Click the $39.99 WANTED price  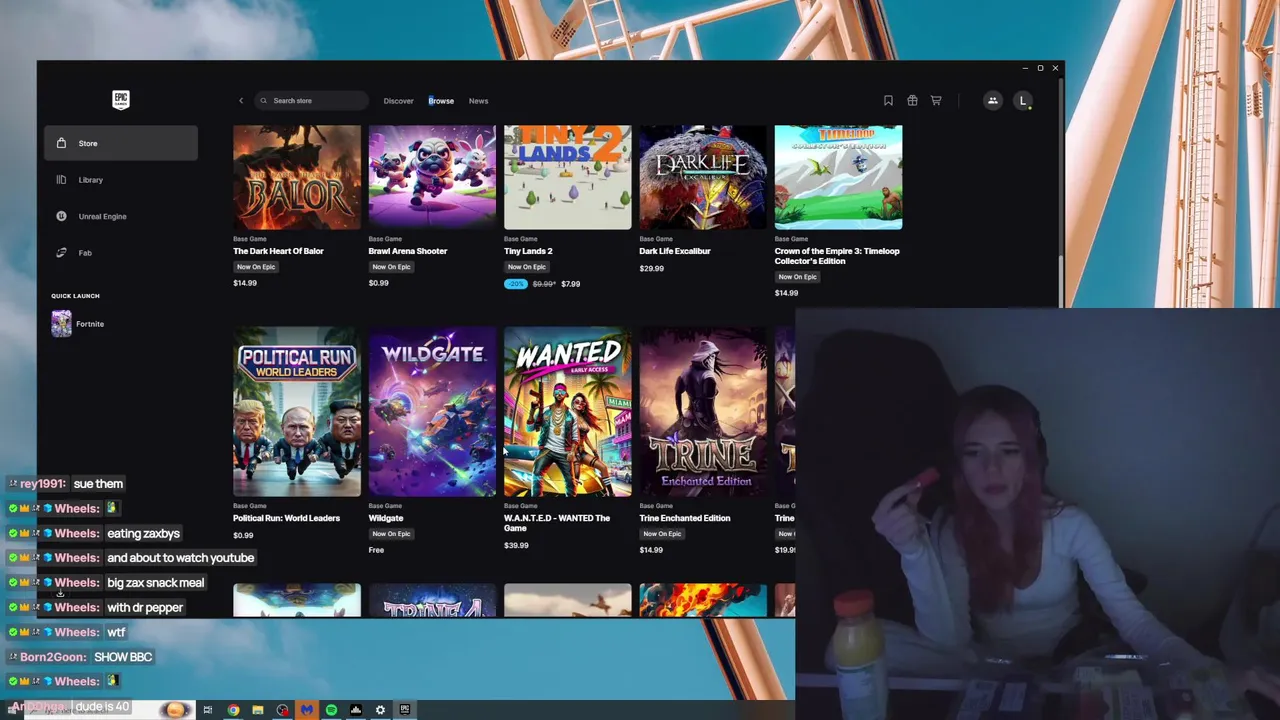(516, 546)
